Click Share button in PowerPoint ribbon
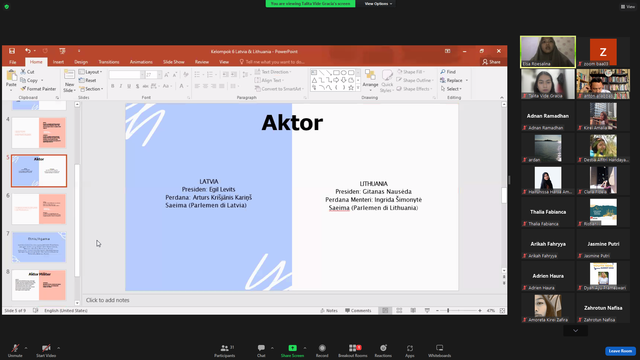This screenshot has height=360, width=640. click(x=491, y=62)
